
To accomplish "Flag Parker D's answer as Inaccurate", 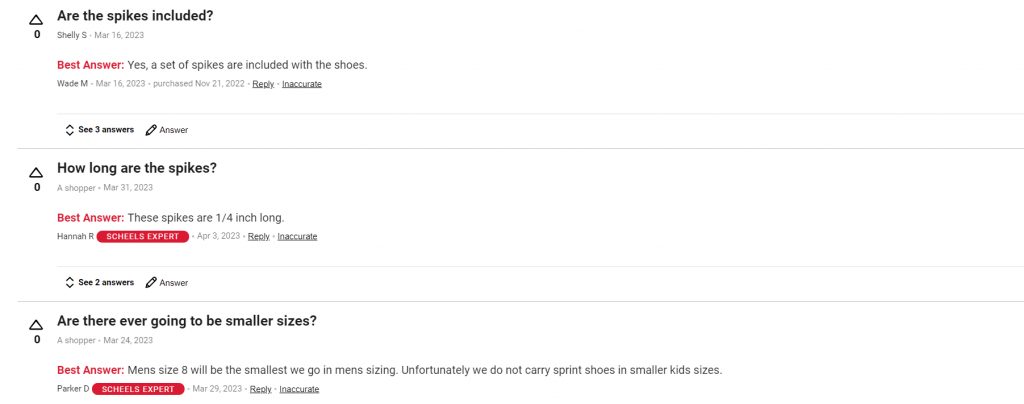I will 299,390.
